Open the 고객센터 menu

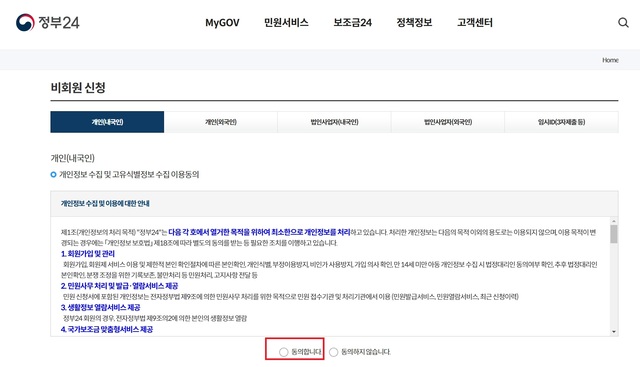(x=475, y=22)
